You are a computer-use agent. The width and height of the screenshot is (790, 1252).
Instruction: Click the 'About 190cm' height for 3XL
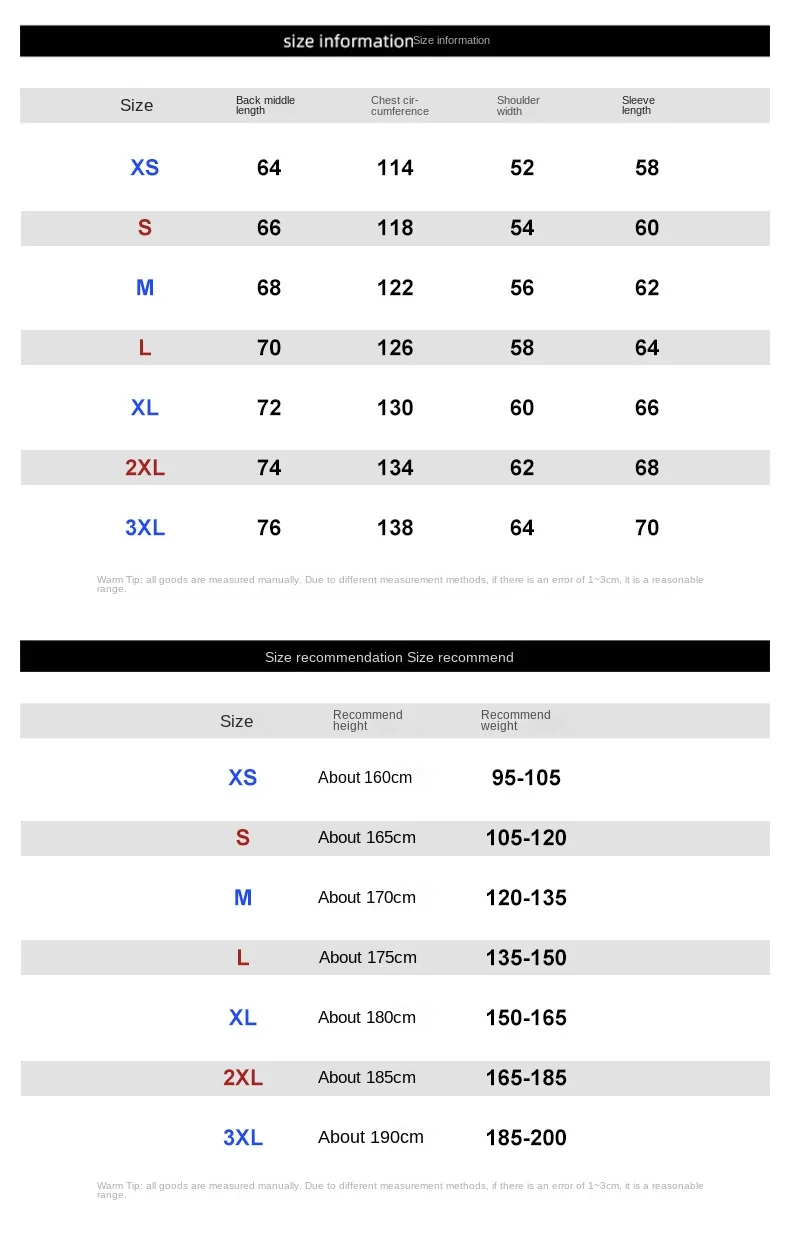(371, 1137)
